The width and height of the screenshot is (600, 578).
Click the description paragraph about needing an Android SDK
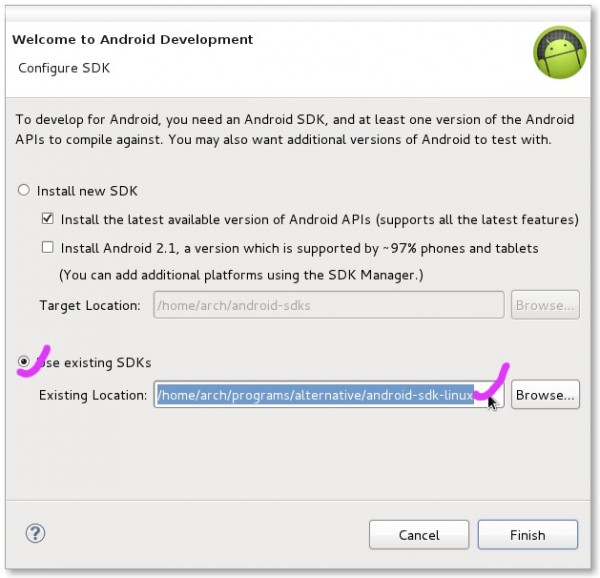pos(295,129)
